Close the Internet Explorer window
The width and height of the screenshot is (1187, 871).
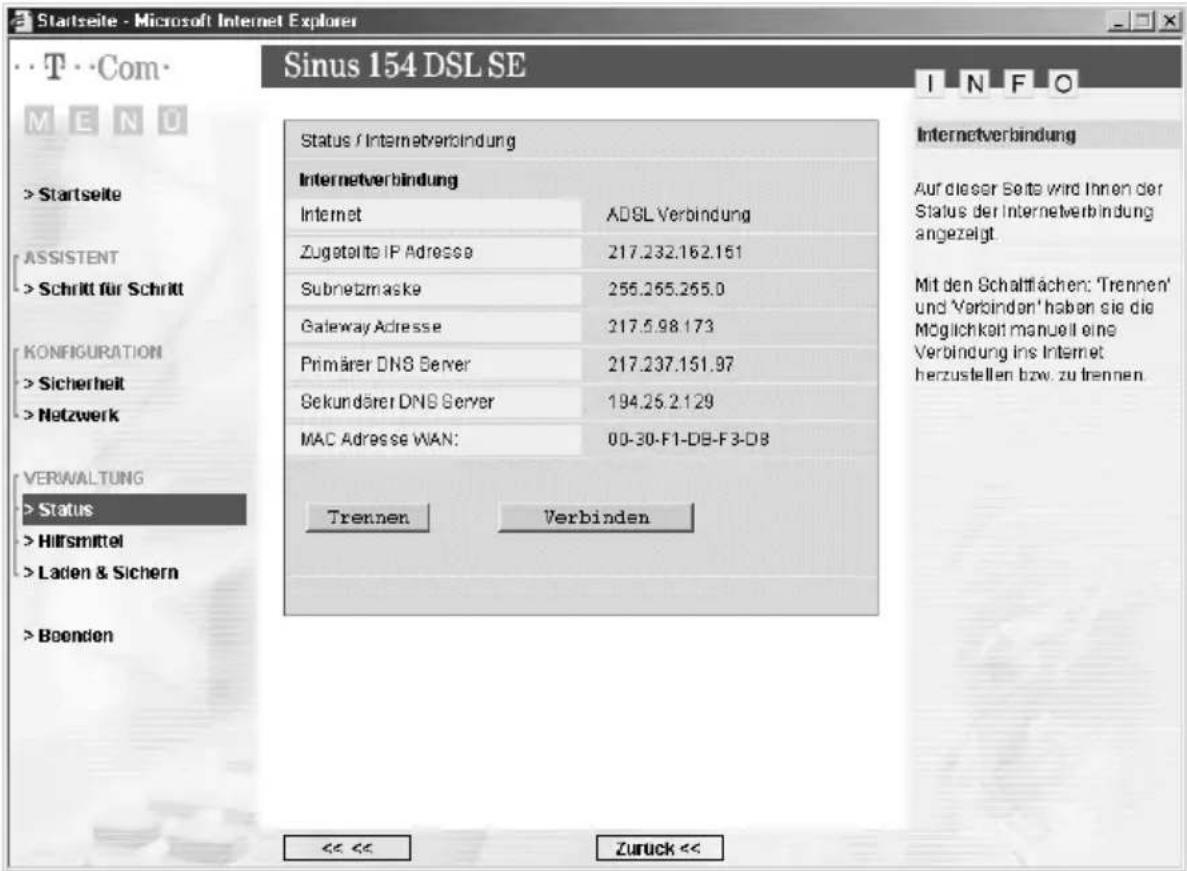point(1169,21)
